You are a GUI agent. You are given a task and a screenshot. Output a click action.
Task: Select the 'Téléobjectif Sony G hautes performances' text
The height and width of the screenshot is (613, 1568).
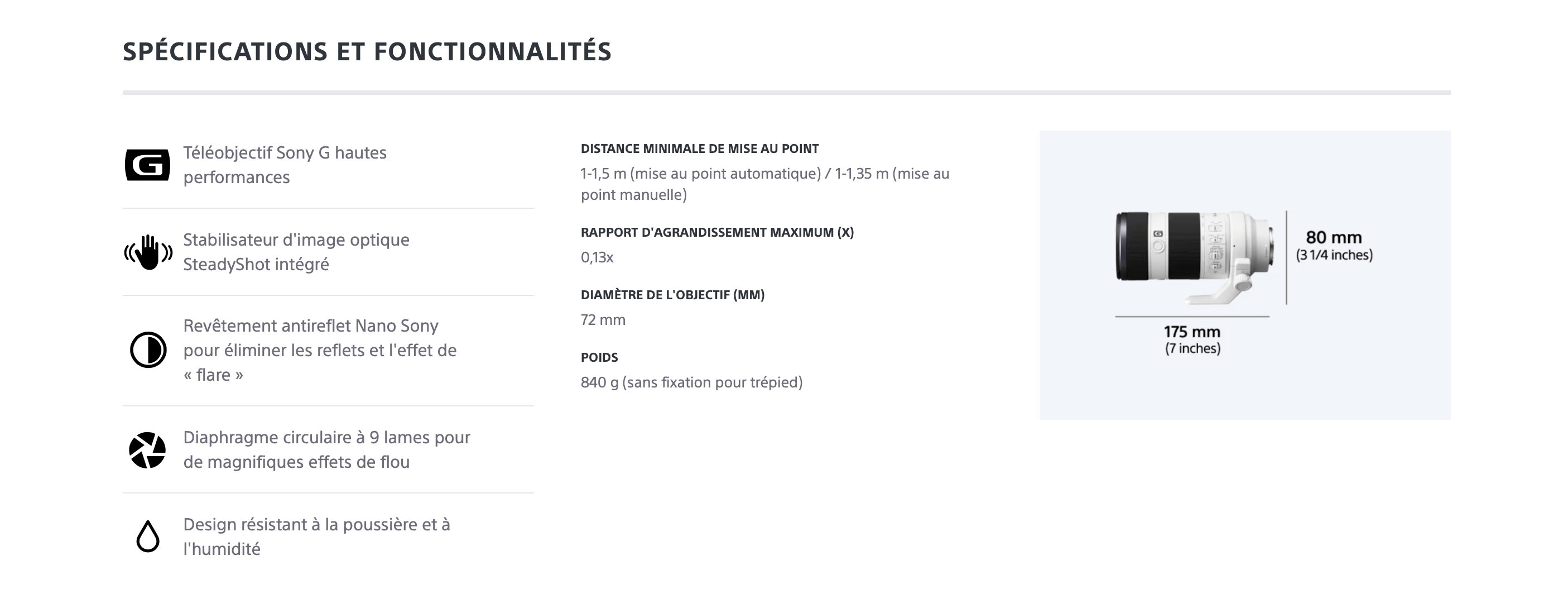click(285, 165)
